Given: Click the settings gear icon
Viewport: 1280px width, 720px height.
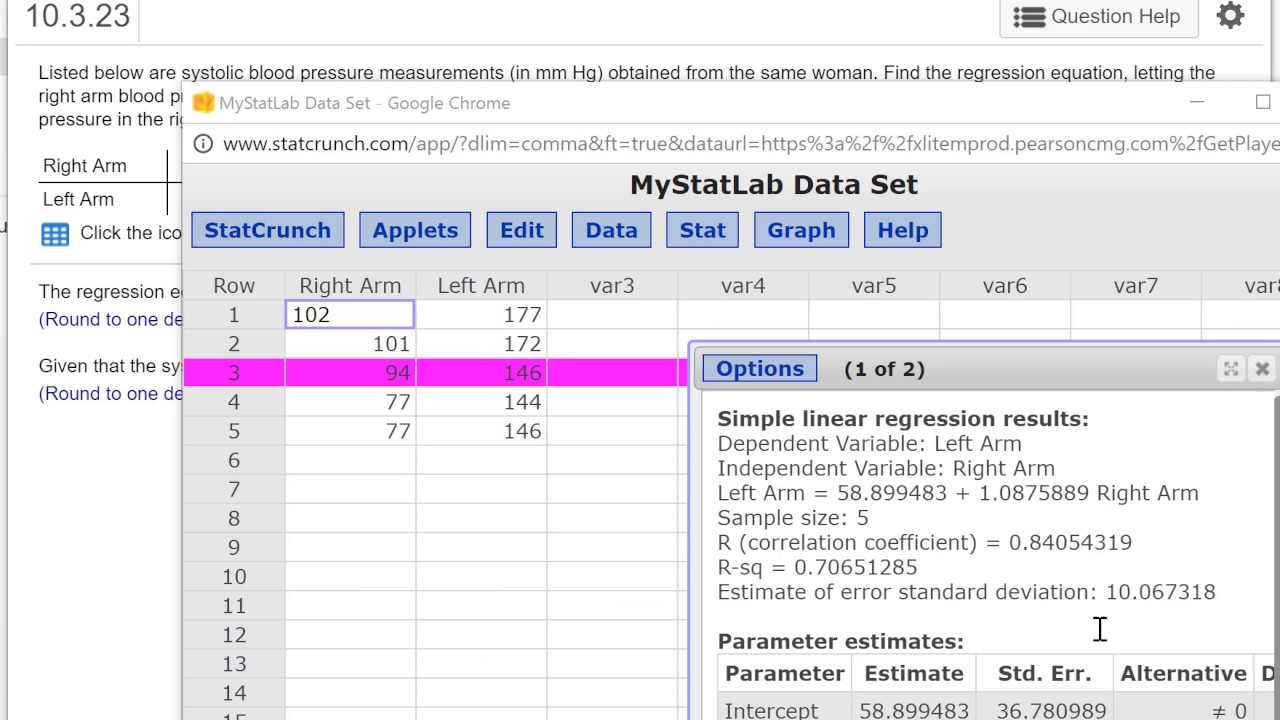Looking at the screenshot, I should 1230,16.
